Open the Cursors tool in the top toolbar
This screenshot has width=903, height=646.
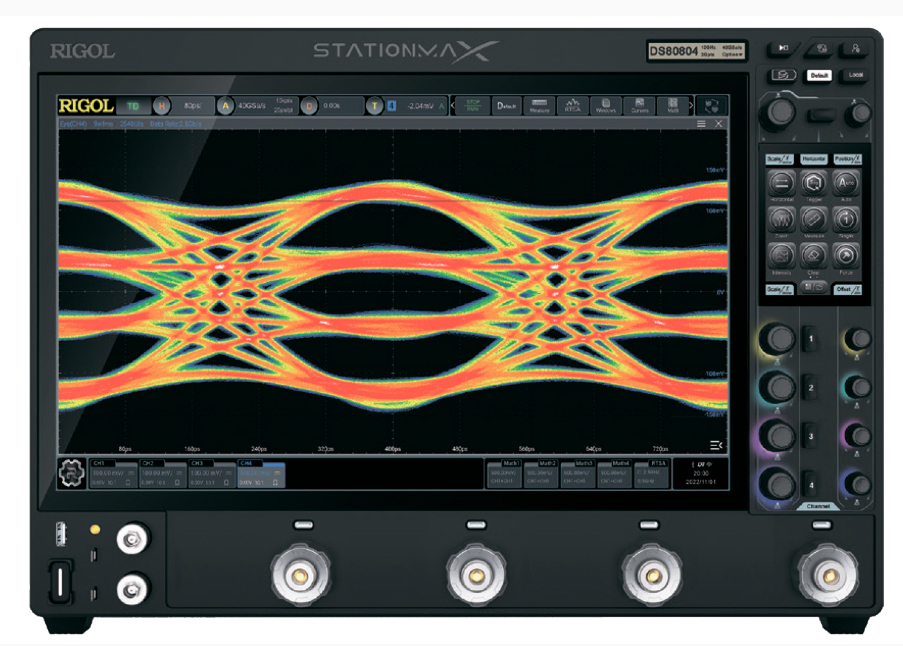[639, 106]
